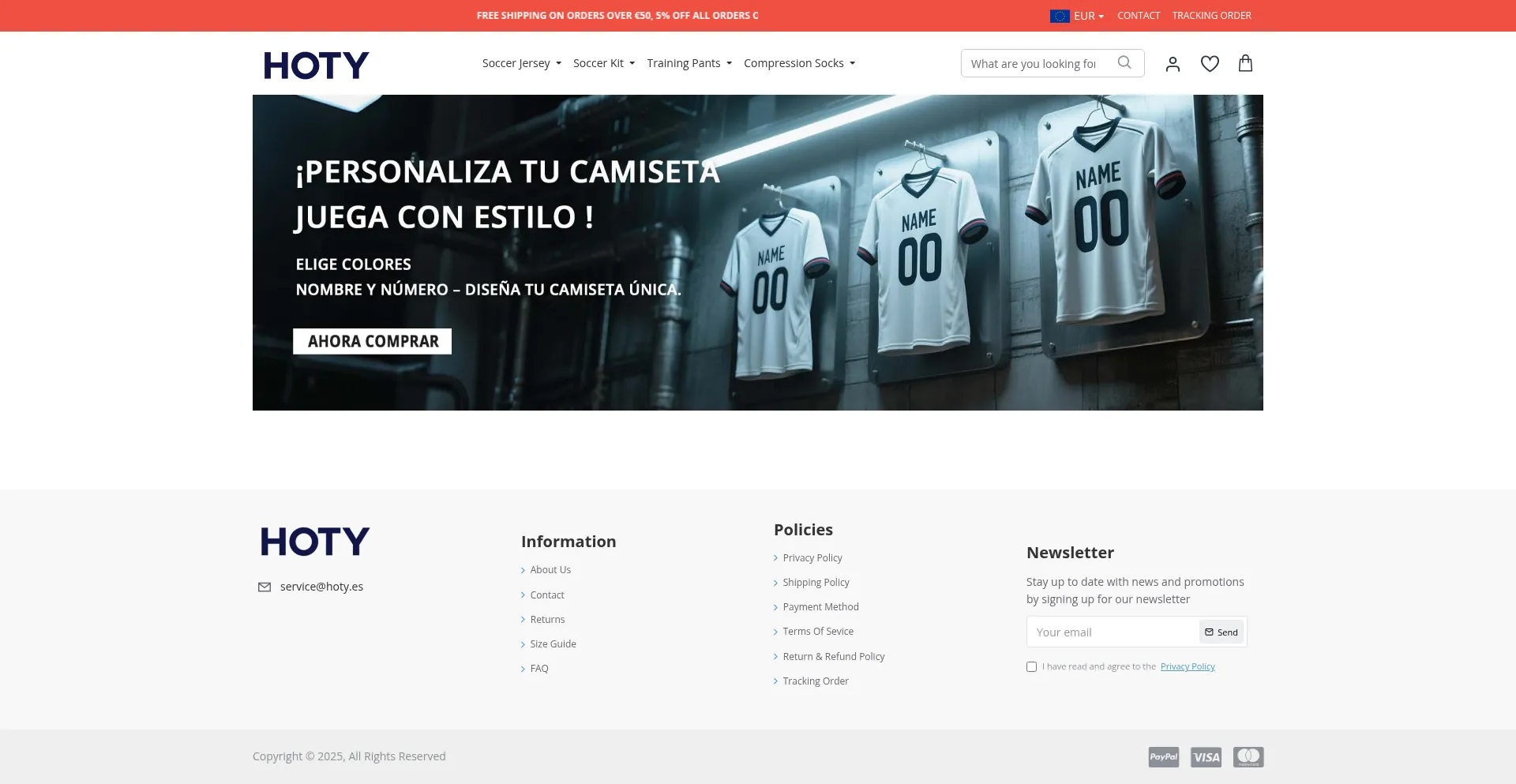Tick the privacy policy agreement checkbox
This screenshot has width=1516, height=784.
1031,666
